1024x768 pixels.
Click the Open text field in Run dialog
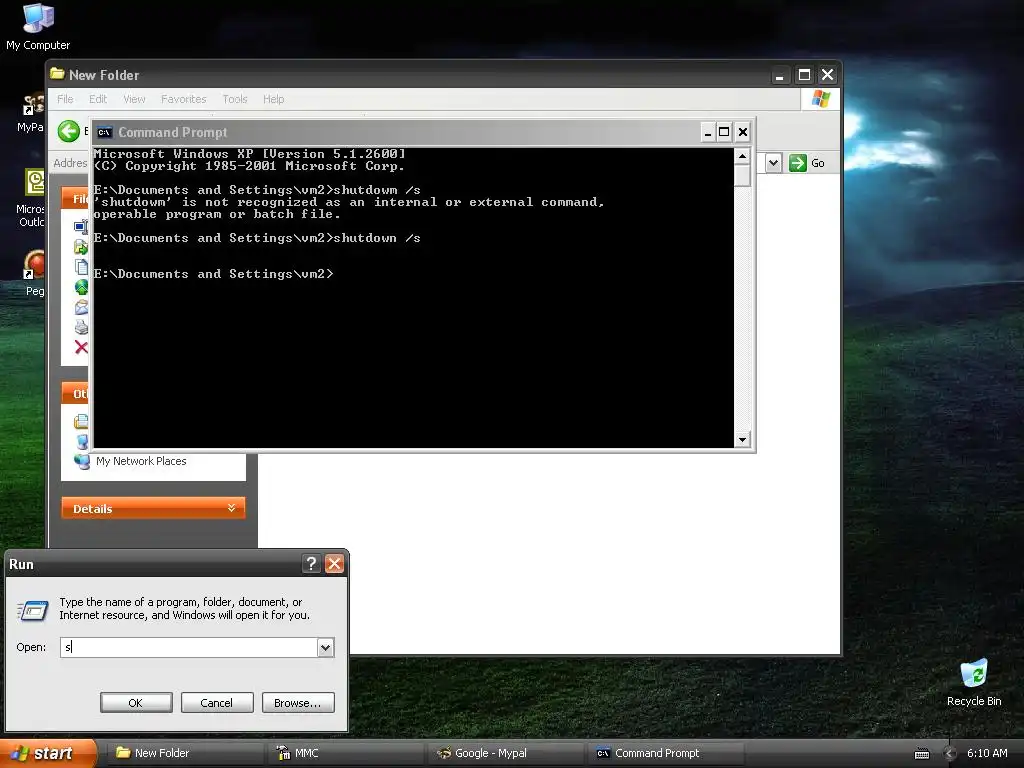pyautogui.click(x=189, y=647)
